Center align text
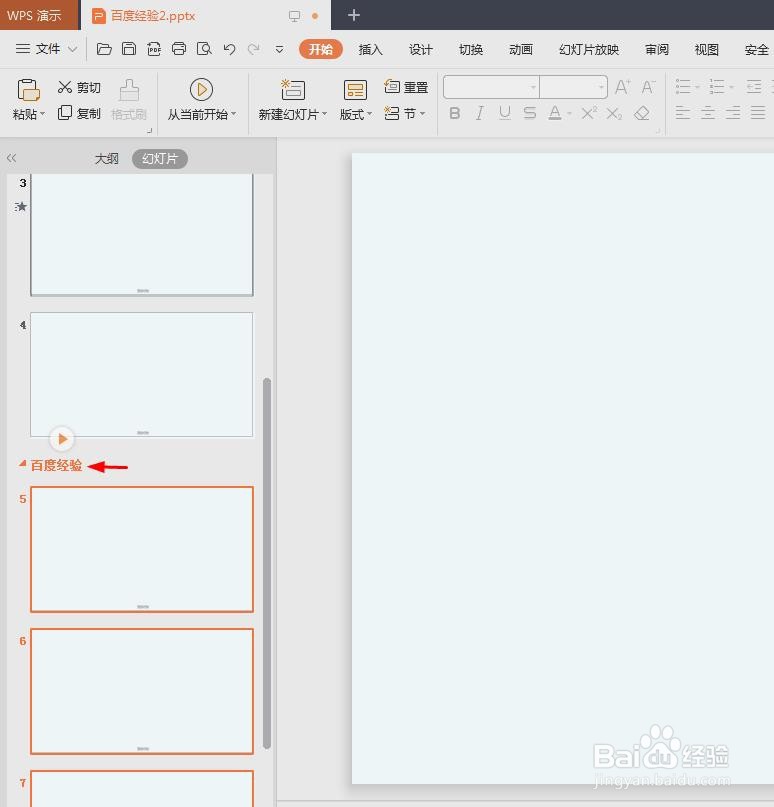 (708, 113)
